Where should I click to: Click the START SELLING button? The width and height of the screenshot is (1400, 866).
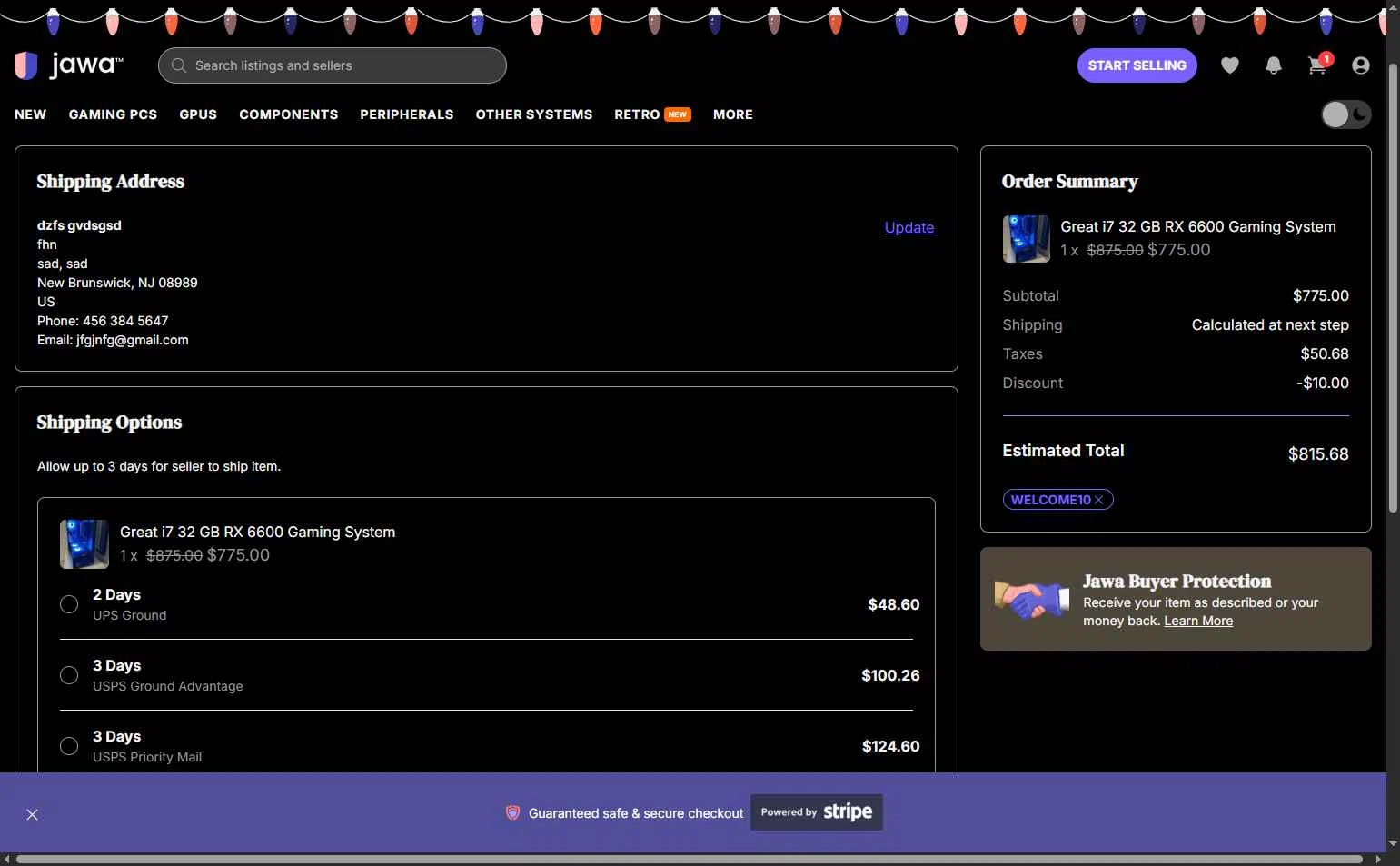tap(1137, 65)
